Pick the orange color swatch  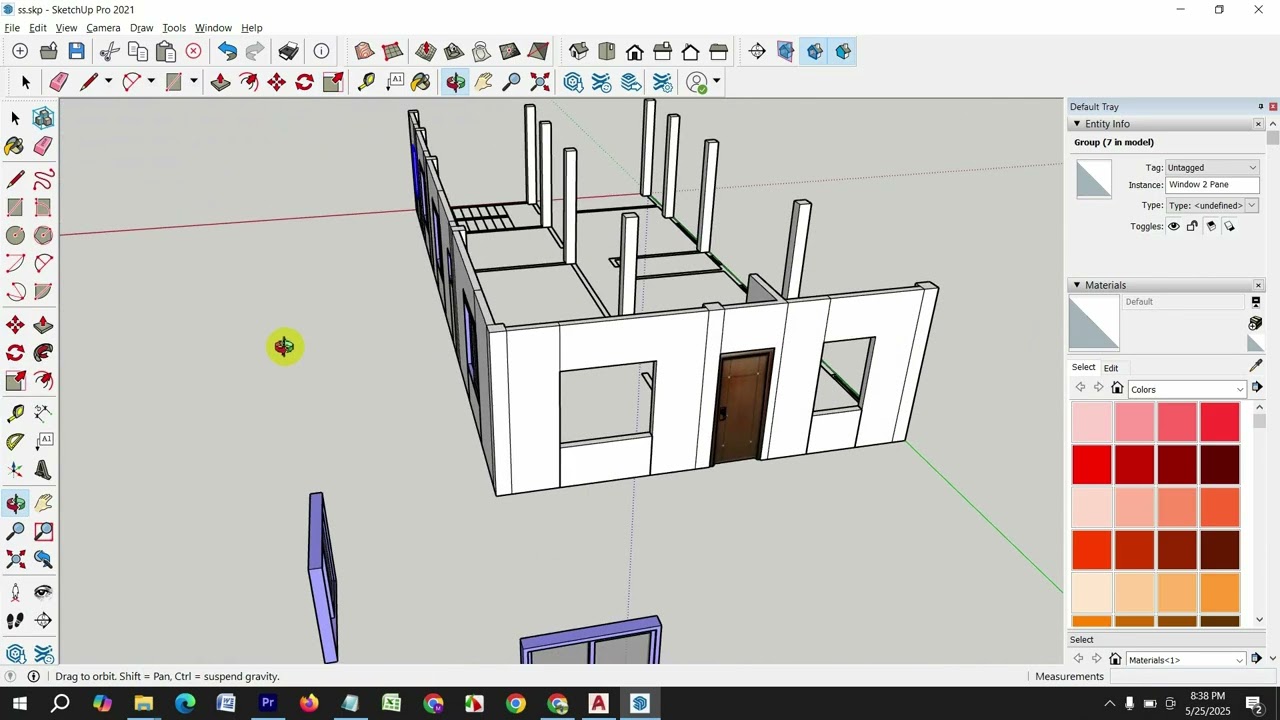click(x=1220, y=593)
